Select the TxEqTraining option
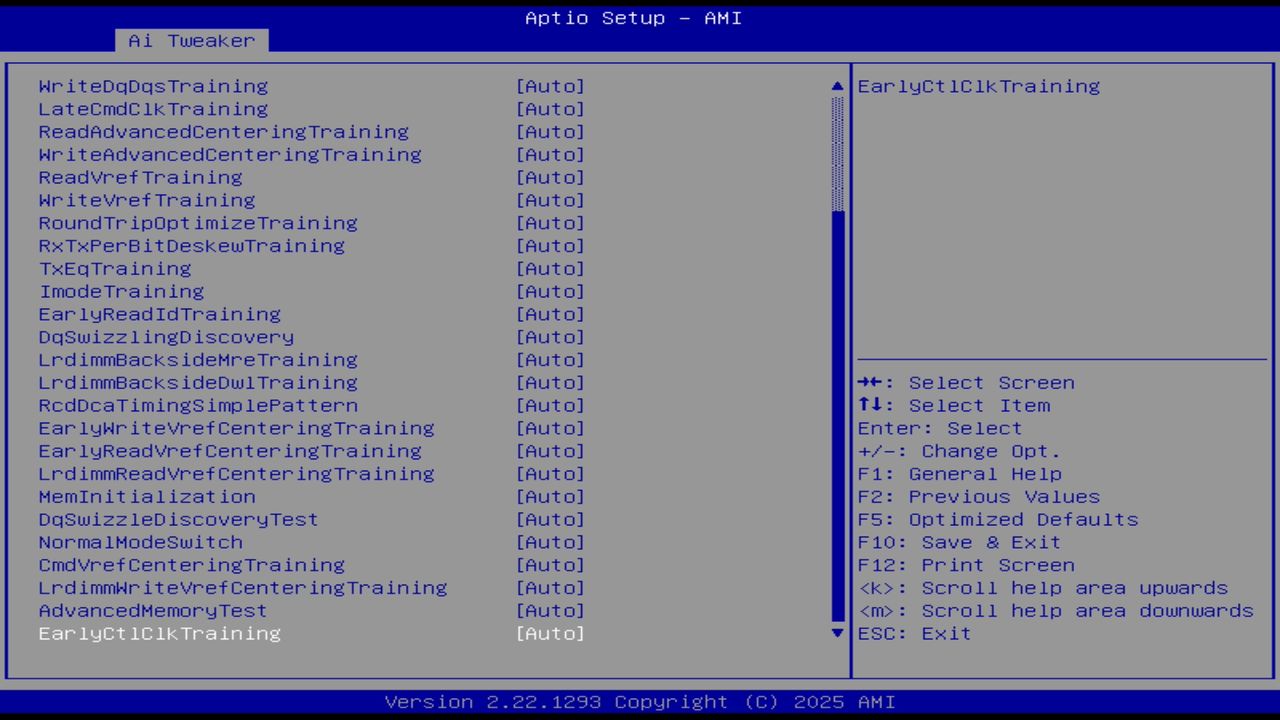The height and width of the screenshot is (720, 1280). (x=114, y=268)
